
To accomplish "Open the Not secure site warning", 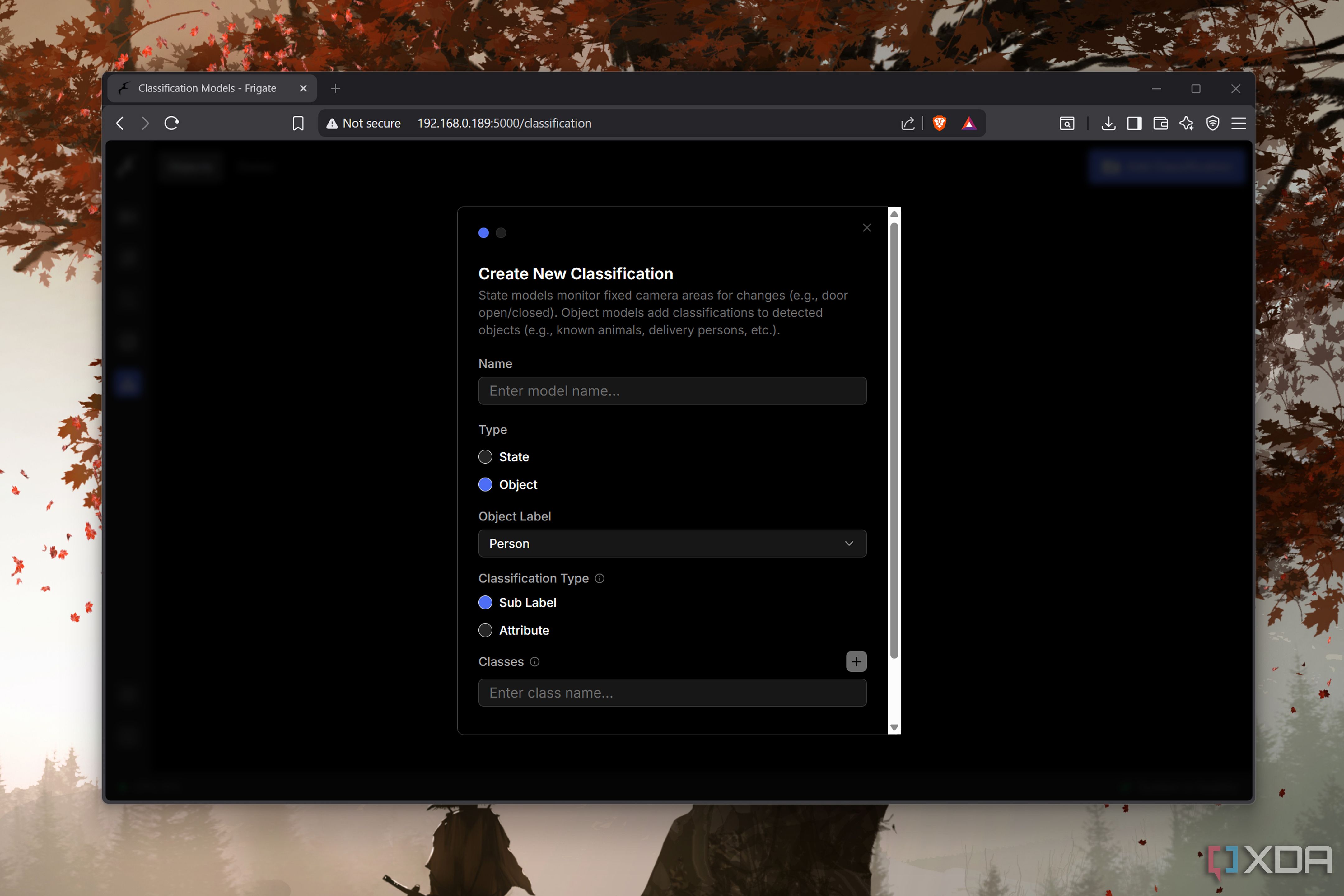I will pyautogui.click(x=363, y=124).
